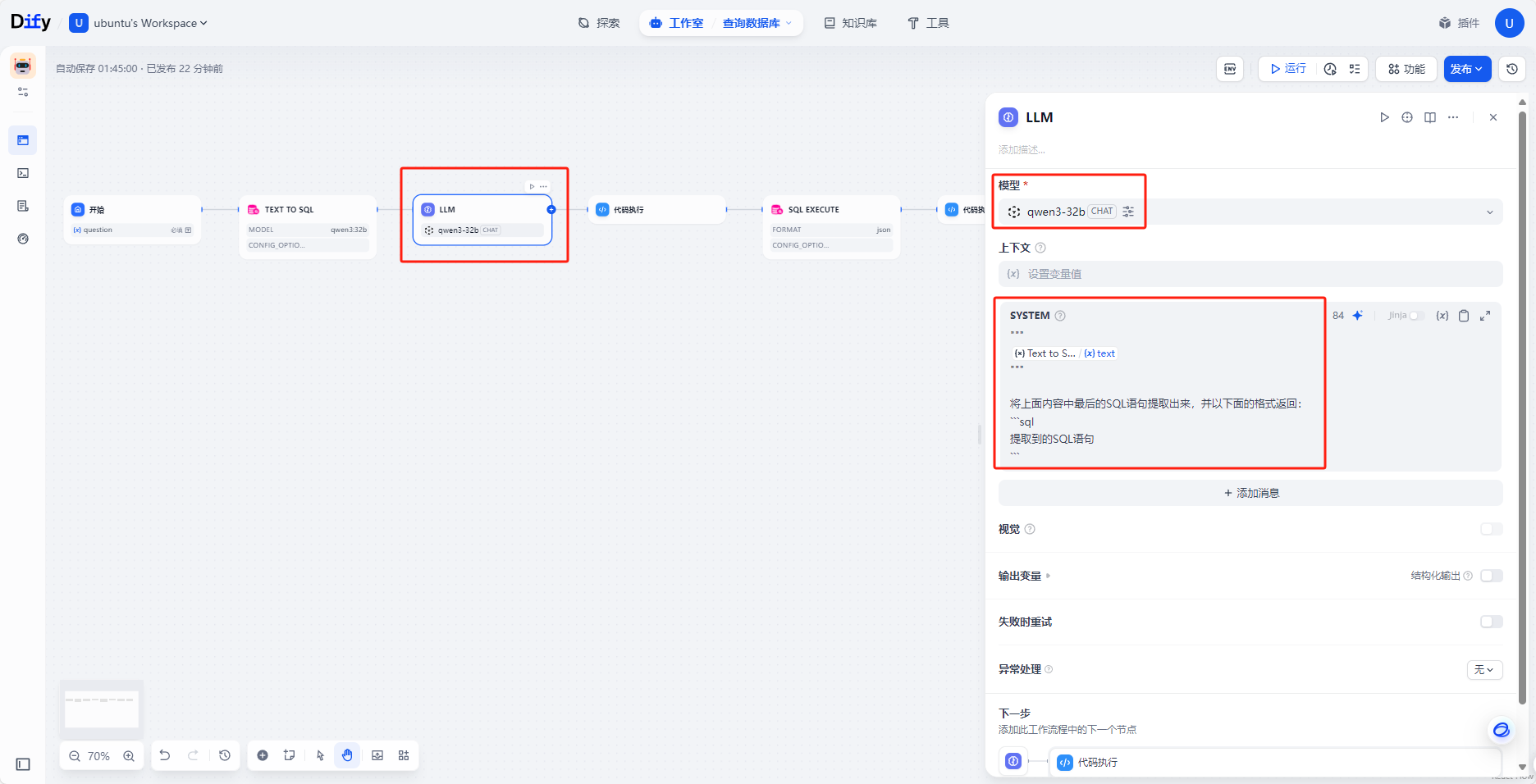Toggle the Jinja switch

tap(1417, 316)
